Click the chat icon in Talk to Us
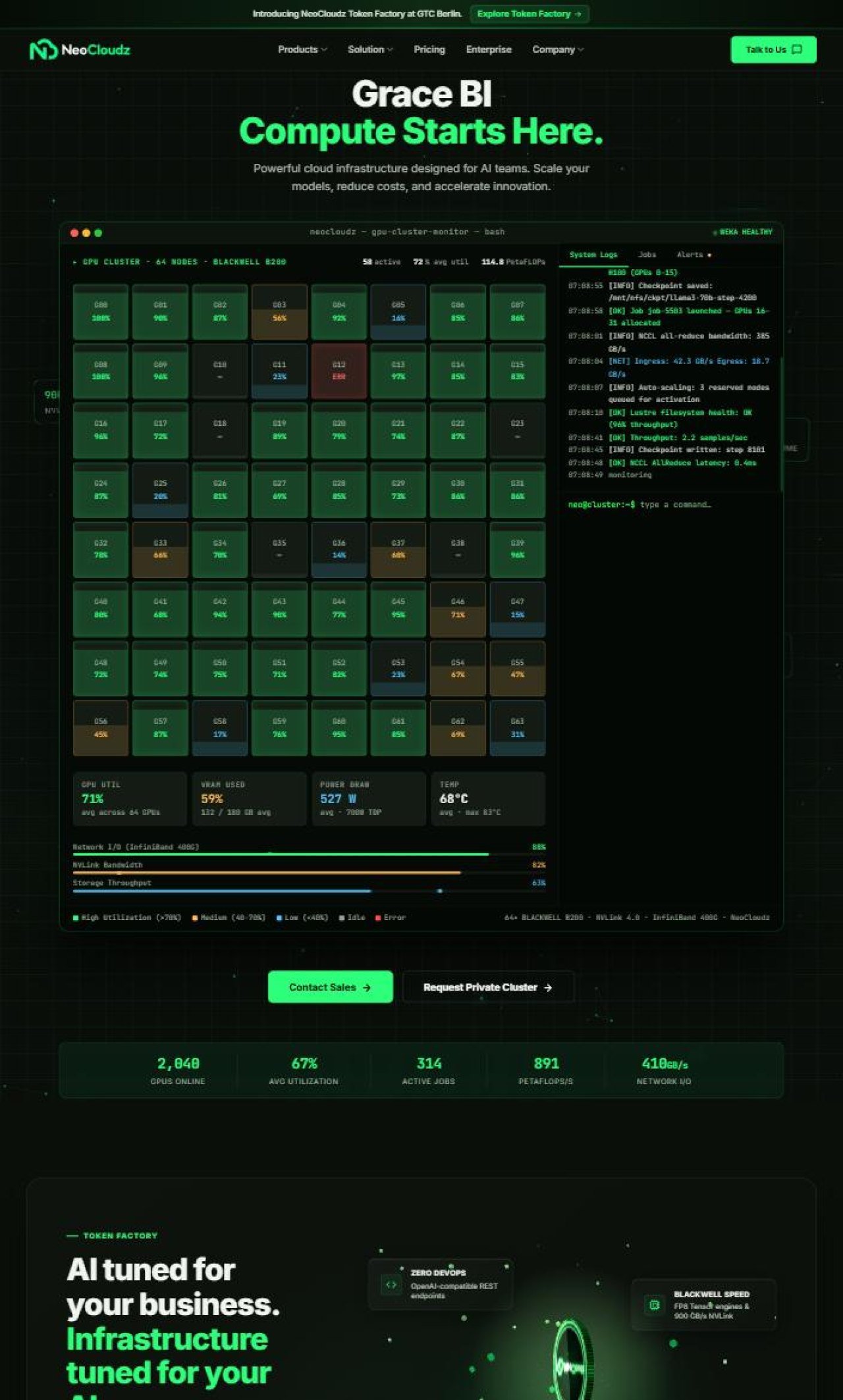Viewport: 843px width, 1400px height. [x=797, y=50]
